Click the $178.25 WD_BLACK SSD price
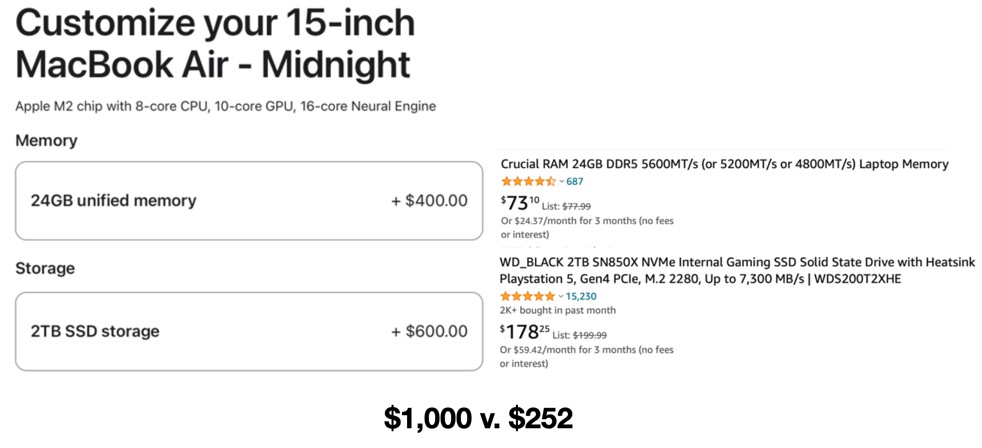The height and width of the screenshot is (448, 982). [x=524, y=332]
